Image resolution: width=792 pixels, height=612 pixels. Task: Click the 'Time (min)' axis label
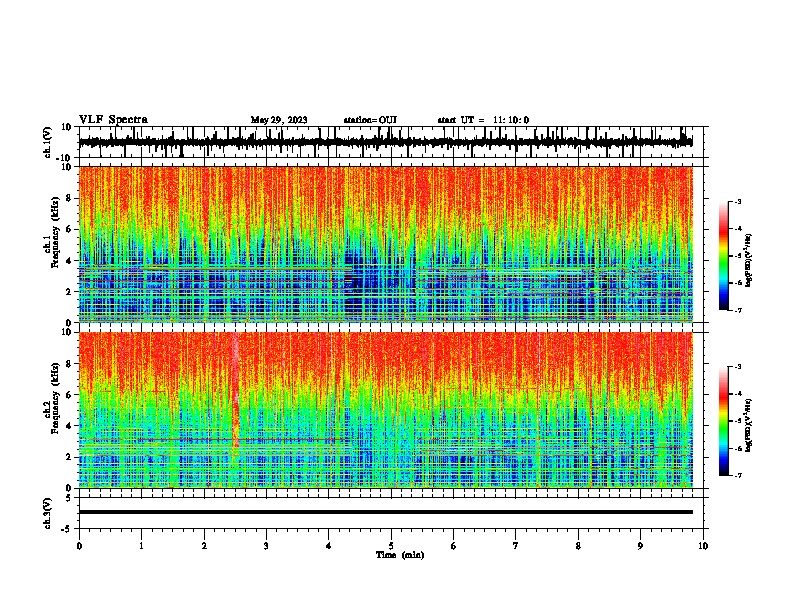(x=400, y=555)
